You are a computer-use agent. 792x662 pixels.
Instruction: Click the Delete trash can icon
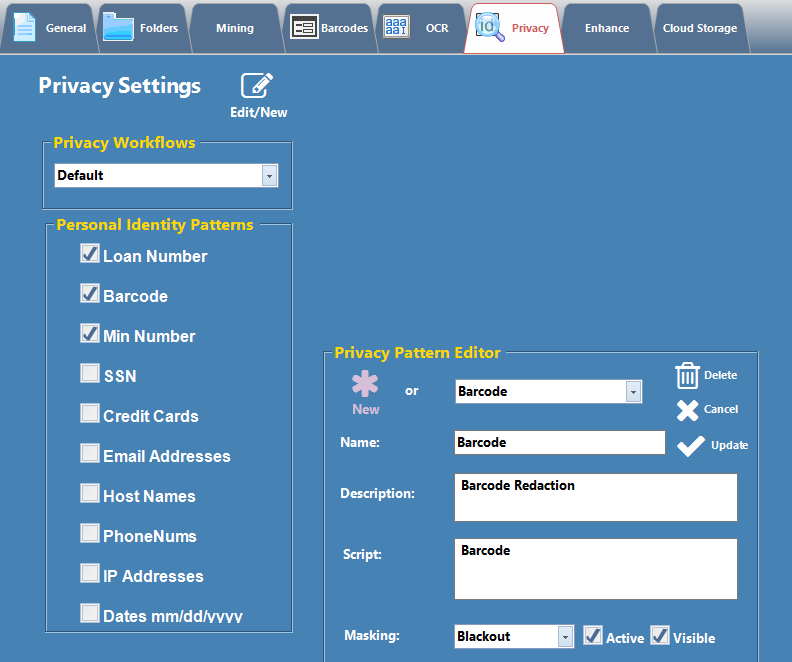click(x=687, y=375)
